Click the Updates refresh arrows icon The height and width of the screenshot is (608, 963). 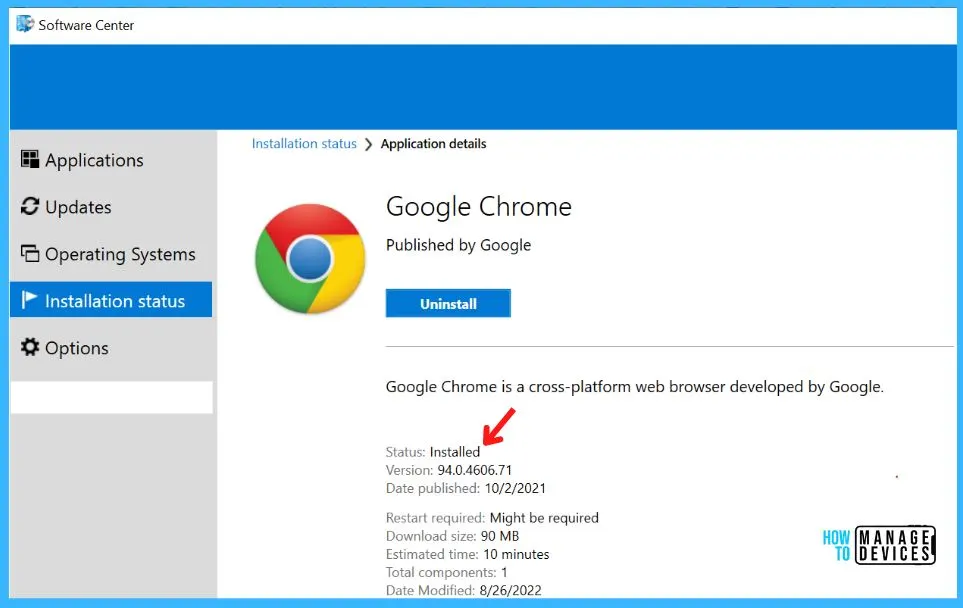coord(29,206)
